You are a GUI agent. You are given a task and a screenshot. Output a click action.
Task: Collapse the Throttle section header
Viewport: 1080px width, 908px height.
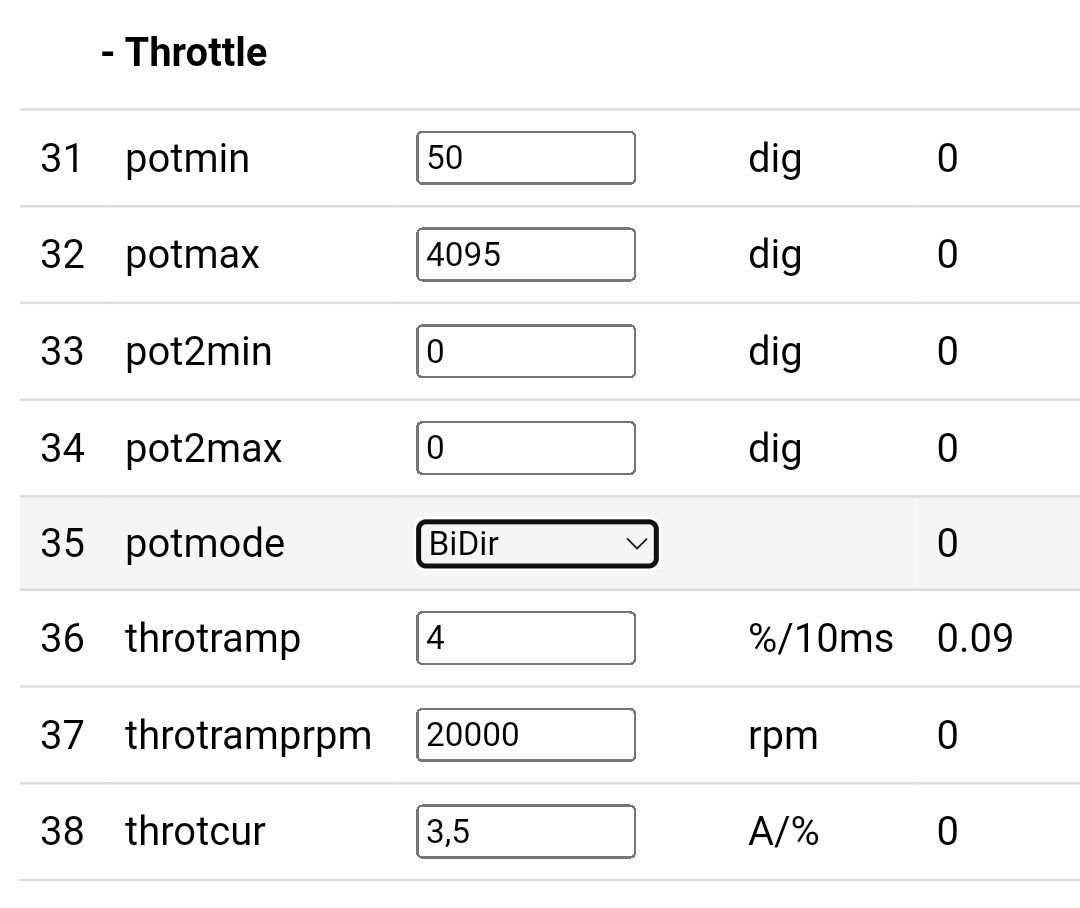click(184, 53)
